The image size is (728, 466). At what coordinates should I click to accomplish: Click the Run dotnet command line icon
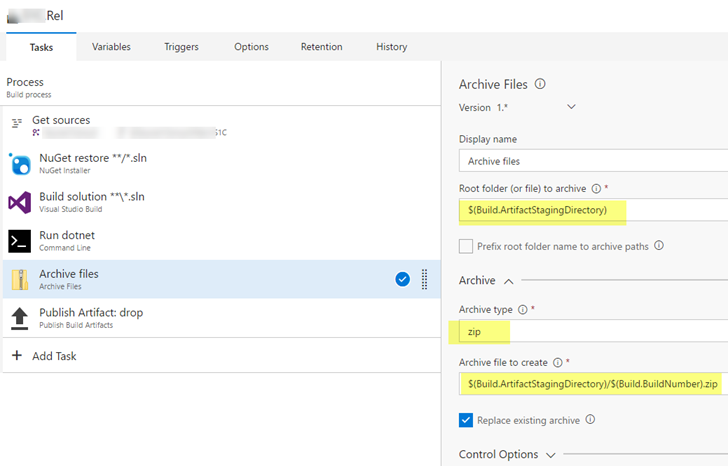[x=20, y=241]
